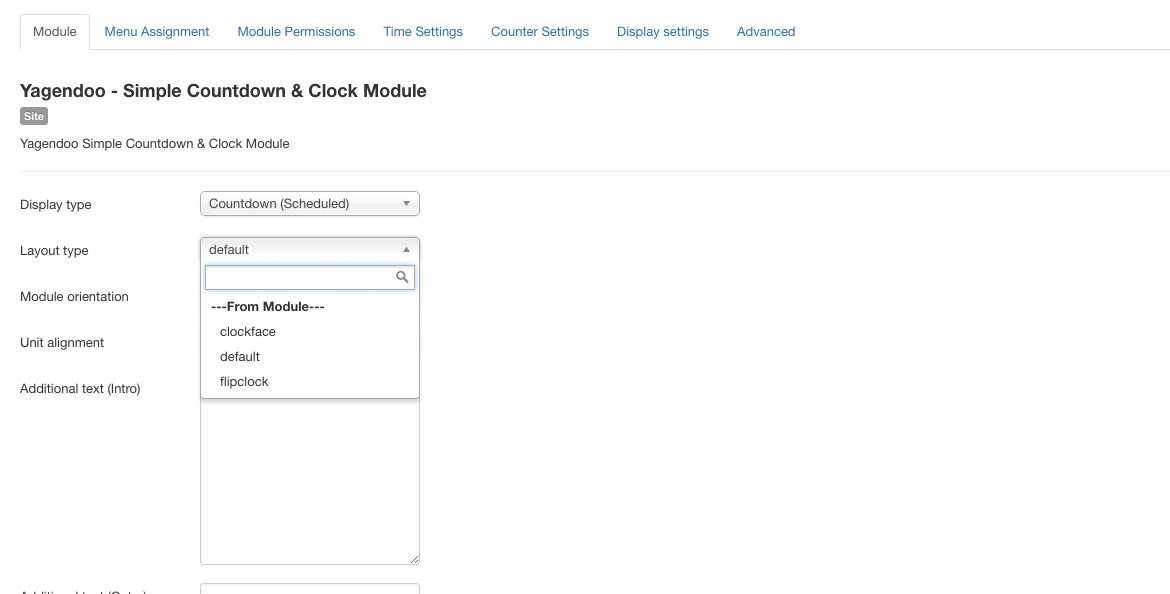Image resolution: width=1170 pixels, height=594 pixels.
Task: Click the Display type label
Action: pyautogui.click(x=56, y=205)
